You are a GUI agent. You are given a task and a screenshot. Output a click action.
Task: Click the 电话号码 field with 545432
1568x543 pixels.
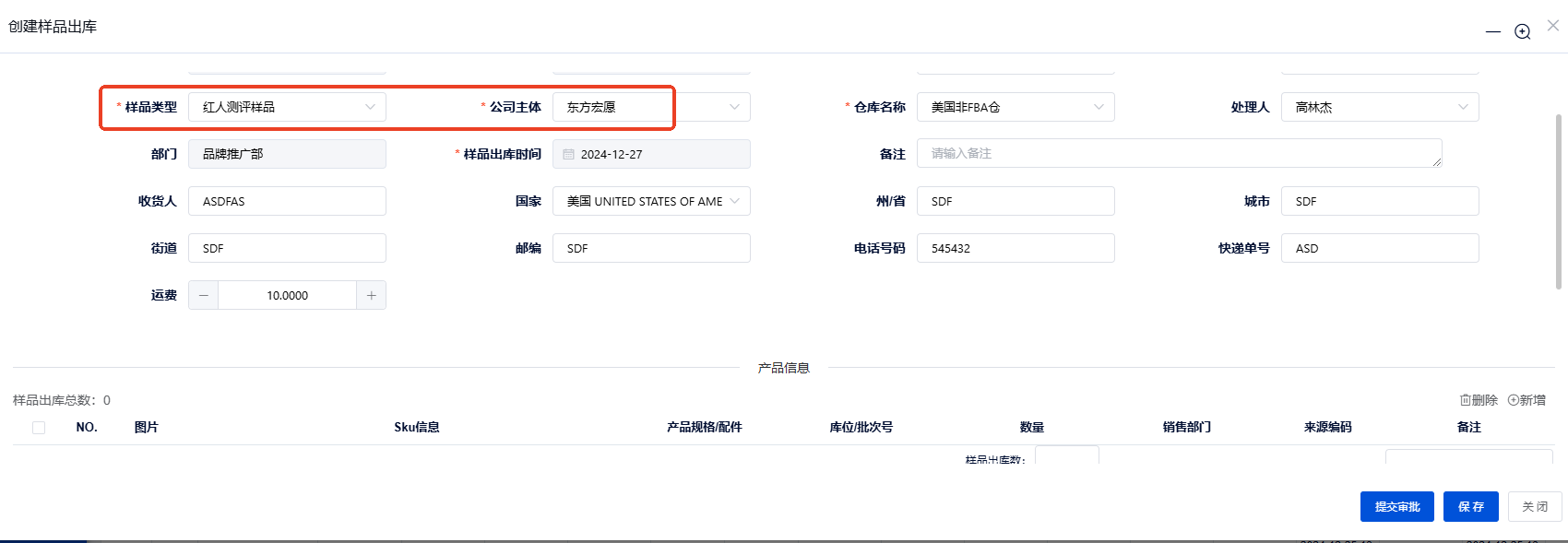1016,248
